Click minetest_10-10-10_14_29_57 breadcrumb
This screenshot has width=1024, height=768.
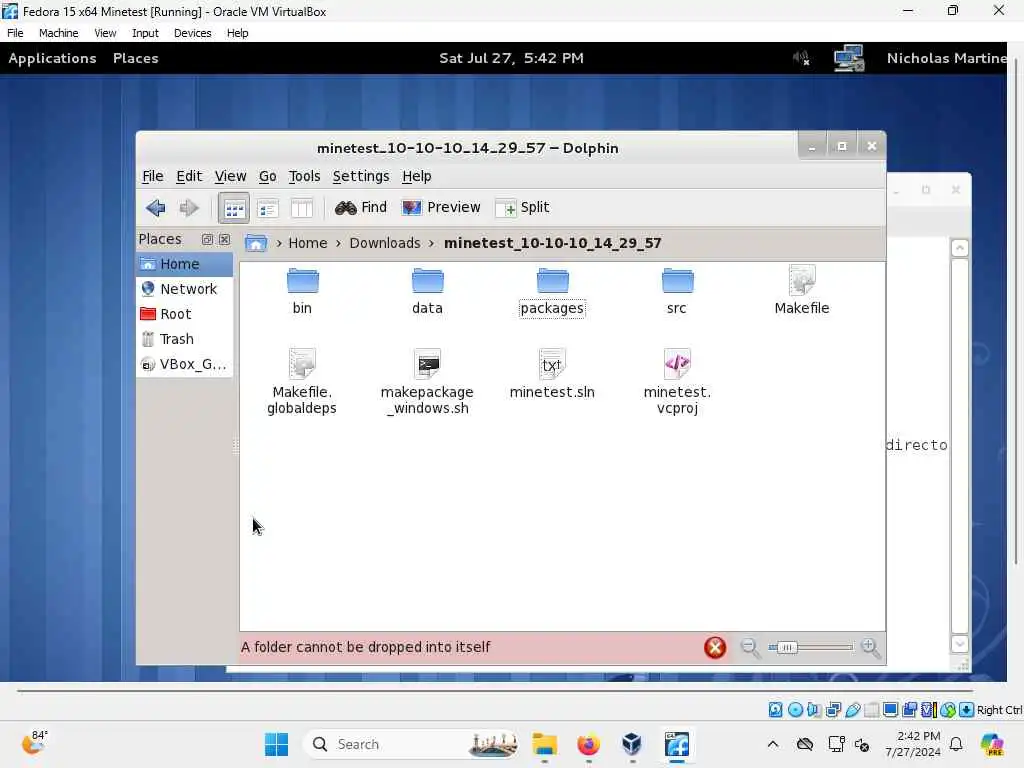[552, 243]
